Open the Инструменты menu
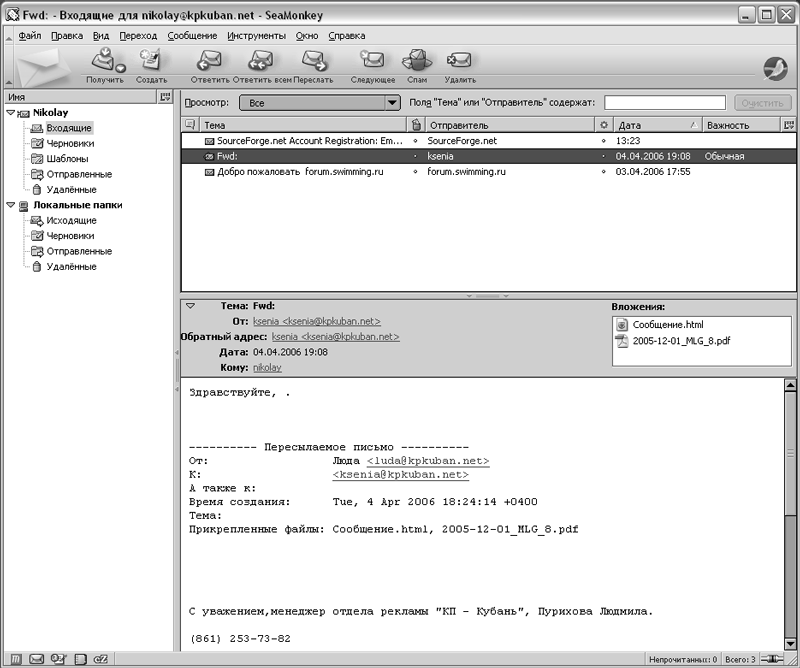This screenshot has width=800, height=668. click(256, 35)
